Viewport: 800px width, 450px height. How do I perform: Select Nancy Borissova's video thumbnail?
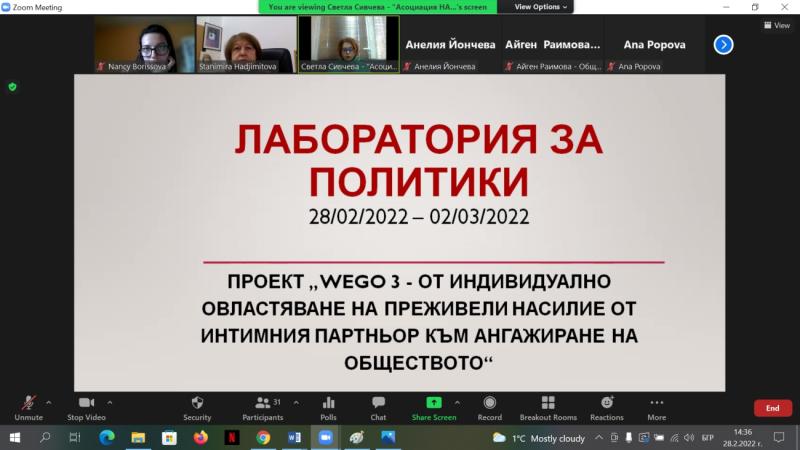(144, 44)
